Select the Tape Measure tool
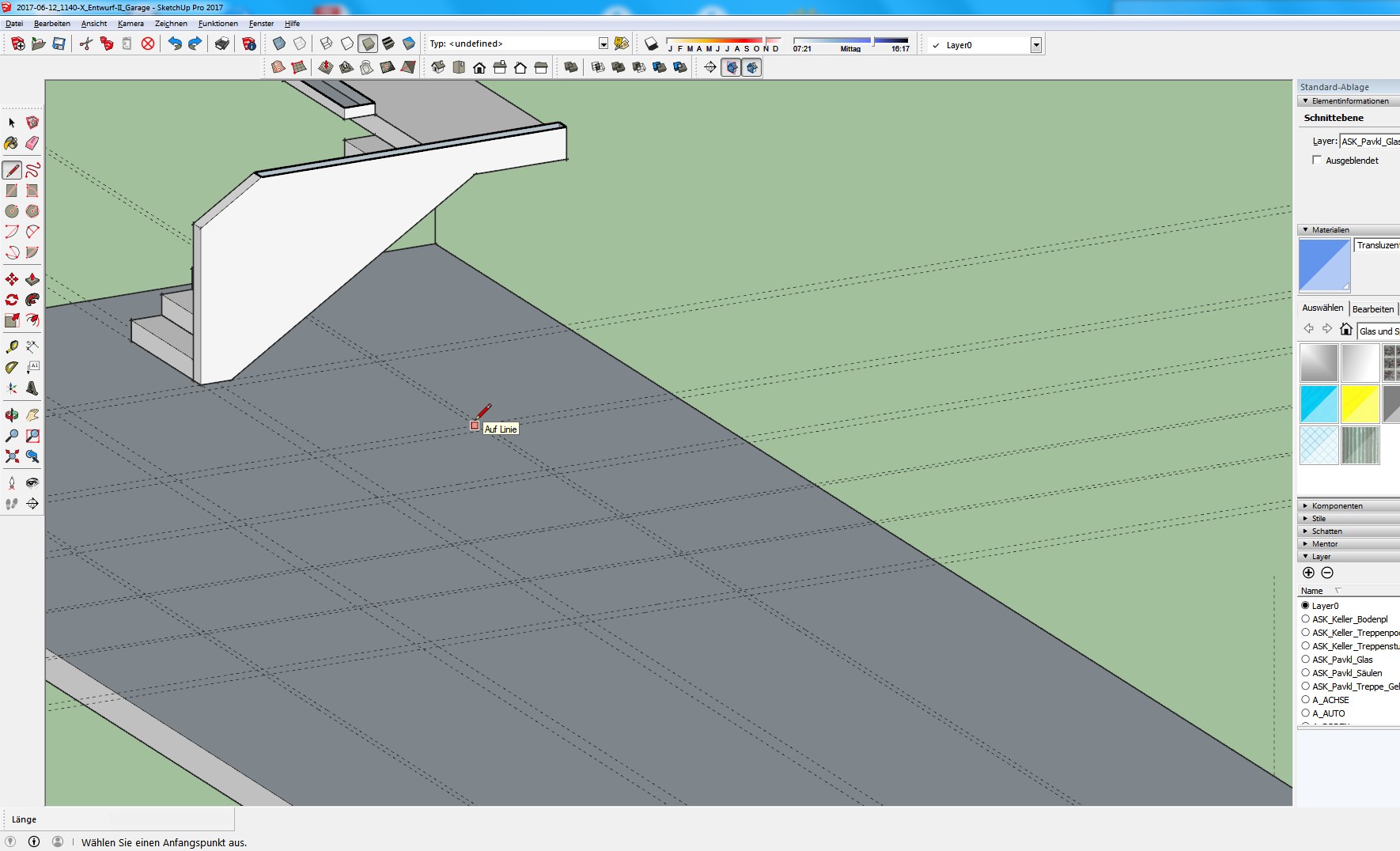The image size is (1400, 851). pyautogui.click(x=12, y=346)
